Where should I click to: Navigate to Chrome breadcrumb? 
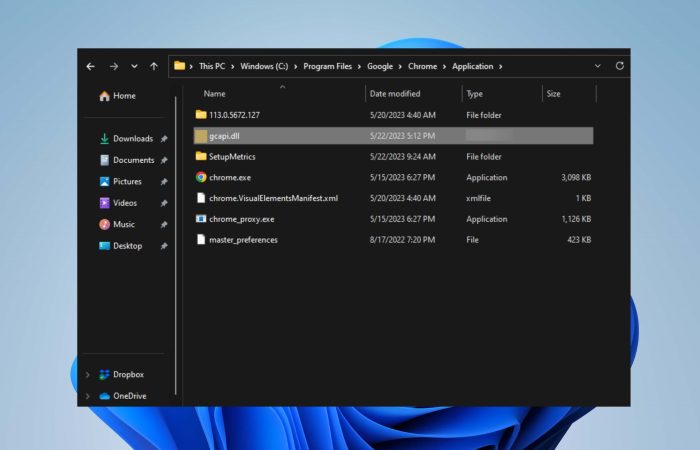[x=422, y=67]
